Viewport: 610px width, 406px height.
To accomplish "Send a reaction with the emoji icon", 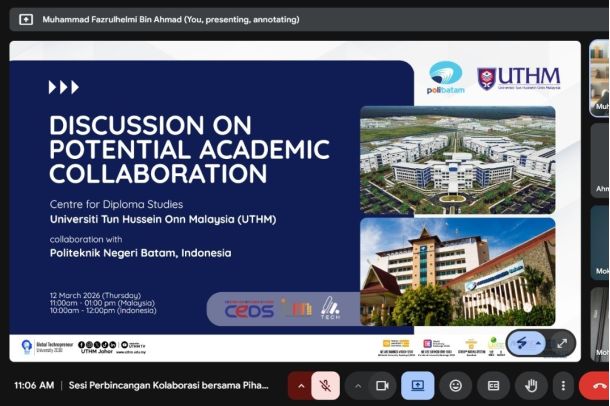I will pyautogui.click(x=456, y=385).
